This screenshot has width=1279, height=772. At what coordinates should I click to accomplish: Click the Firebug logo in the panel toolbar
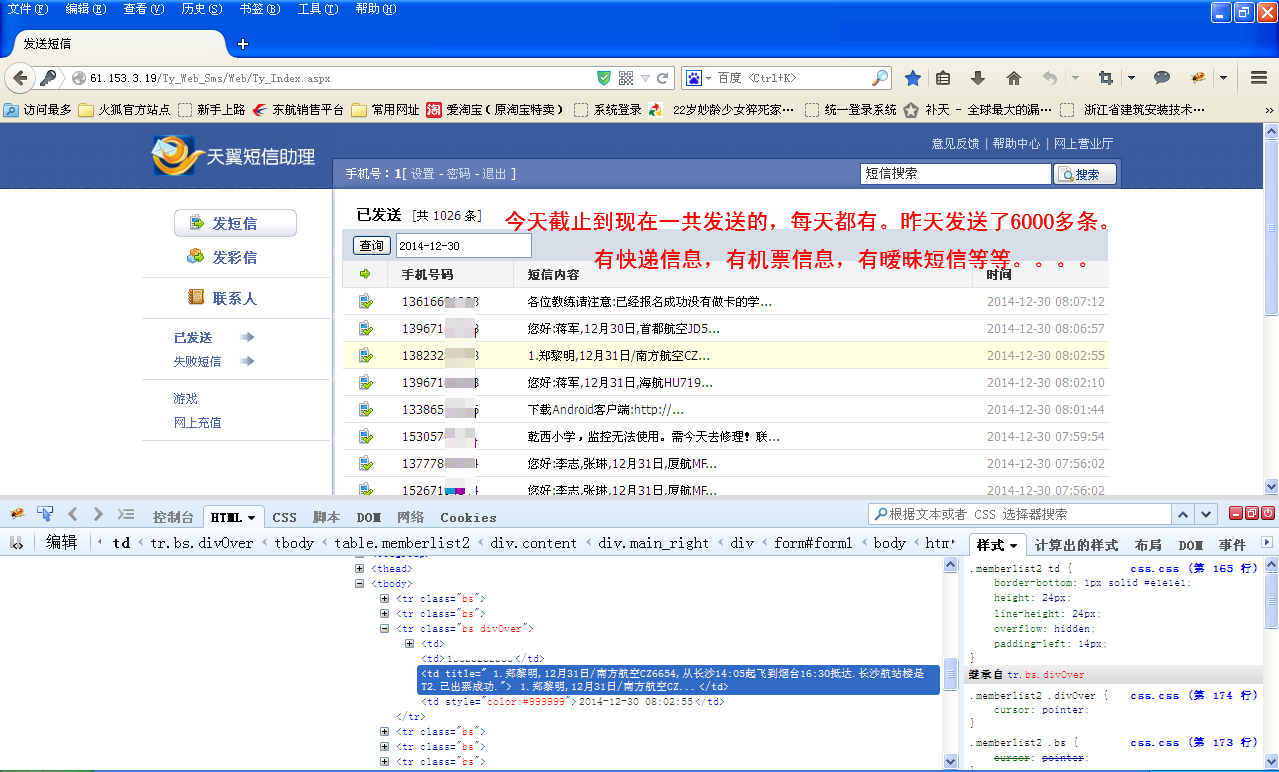[x=17, y=514]
